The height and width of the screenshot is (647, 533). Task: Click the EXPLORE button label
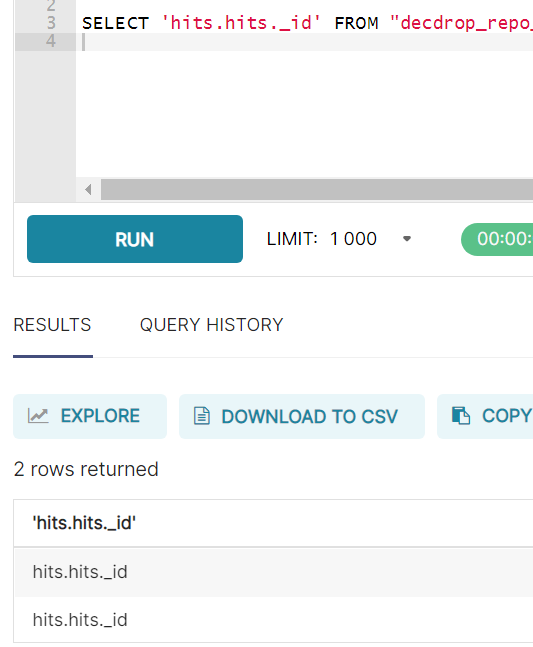tap(100, 416)
